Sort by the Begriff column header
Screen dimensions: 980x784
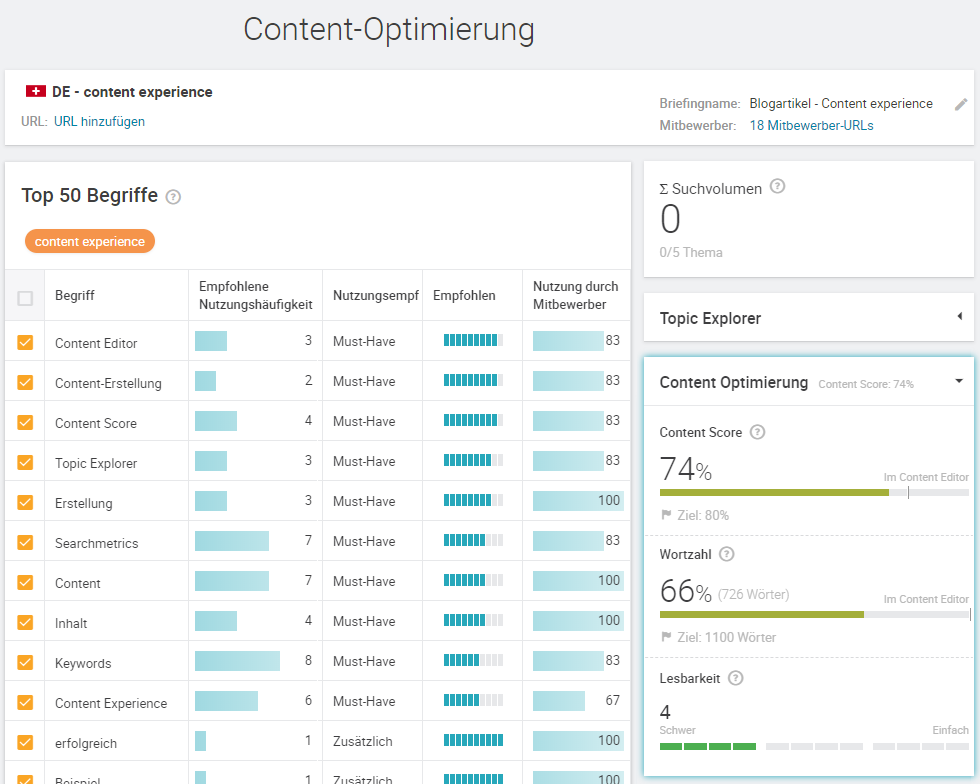[x=75, y=296]
